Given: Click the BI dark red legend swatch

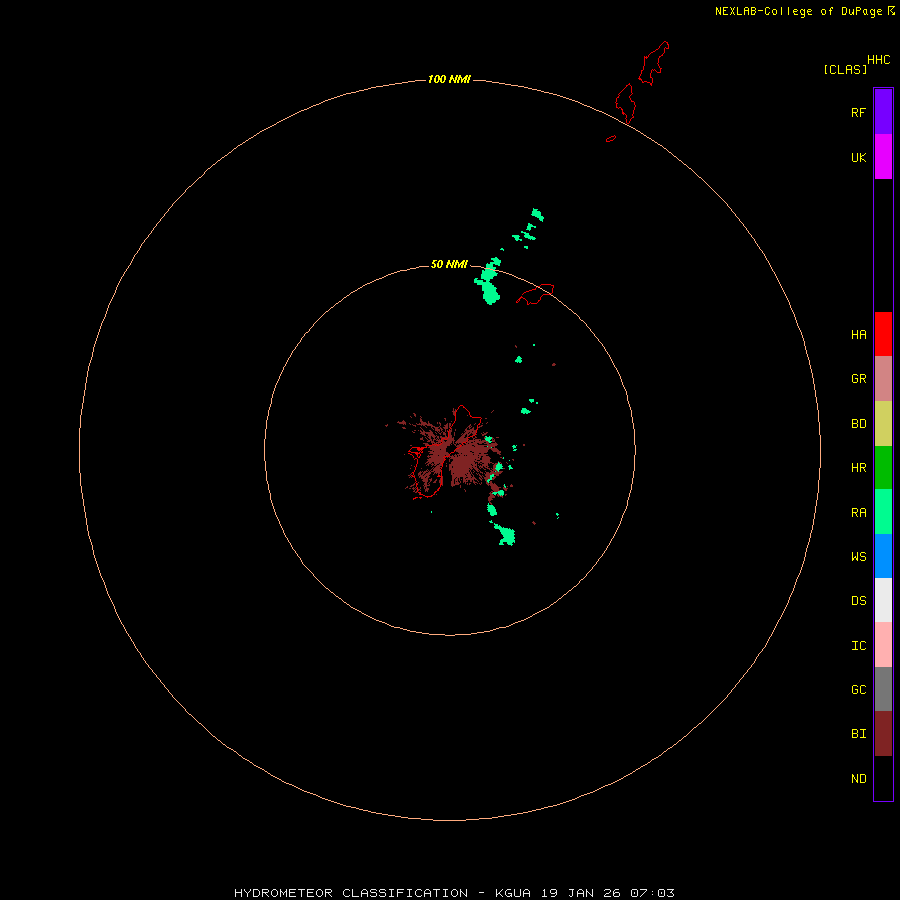Looking at the screenshot, I should click(883, 734).
